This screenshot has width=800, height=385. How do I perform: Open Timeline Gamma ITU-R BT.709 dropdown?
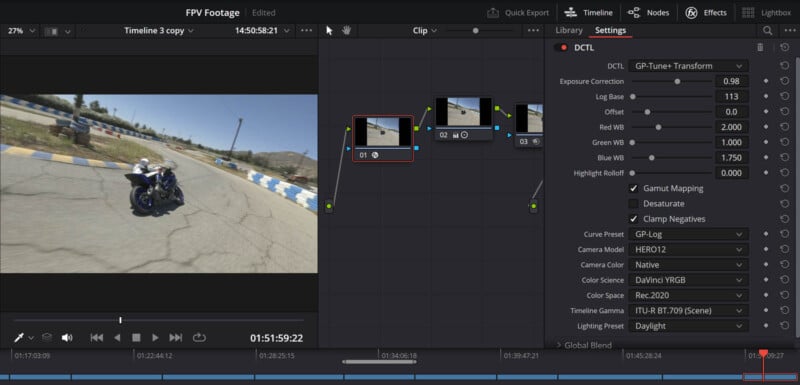pos(688,311)
